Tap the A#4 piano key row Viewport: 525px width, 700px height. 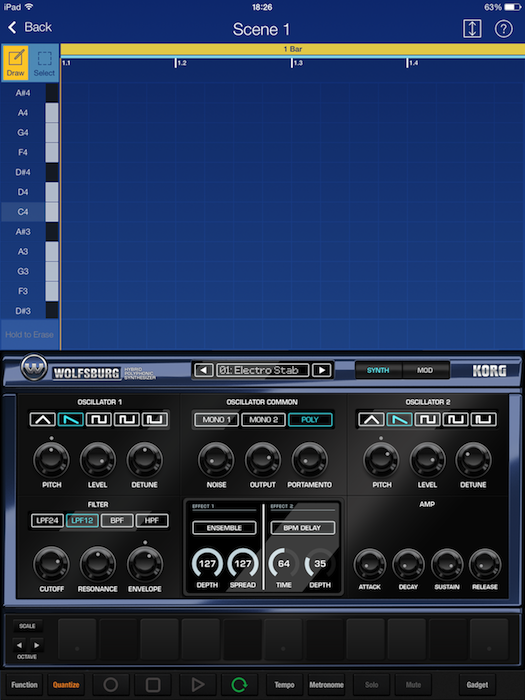(x=29, y=93)
